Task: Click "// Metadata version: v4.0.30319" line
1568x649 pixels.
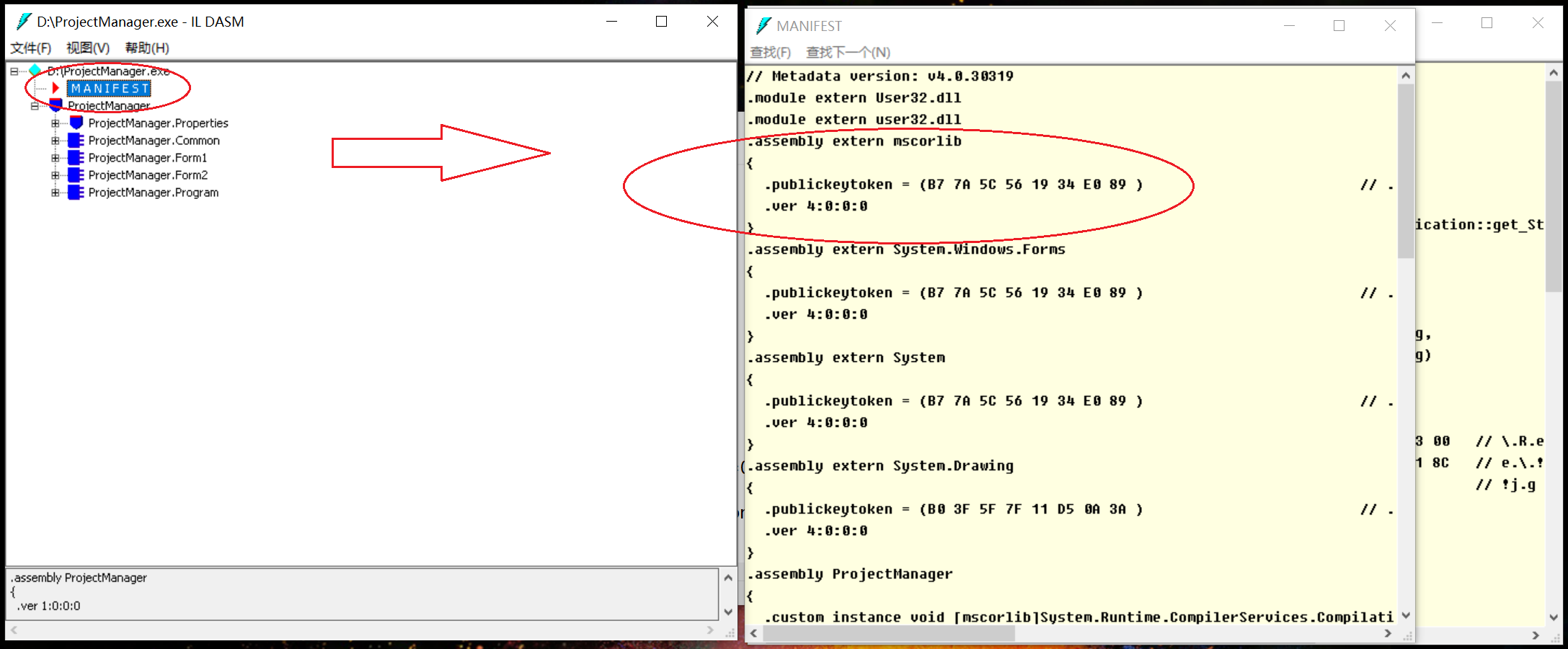Action: click(x=880, y=76)
